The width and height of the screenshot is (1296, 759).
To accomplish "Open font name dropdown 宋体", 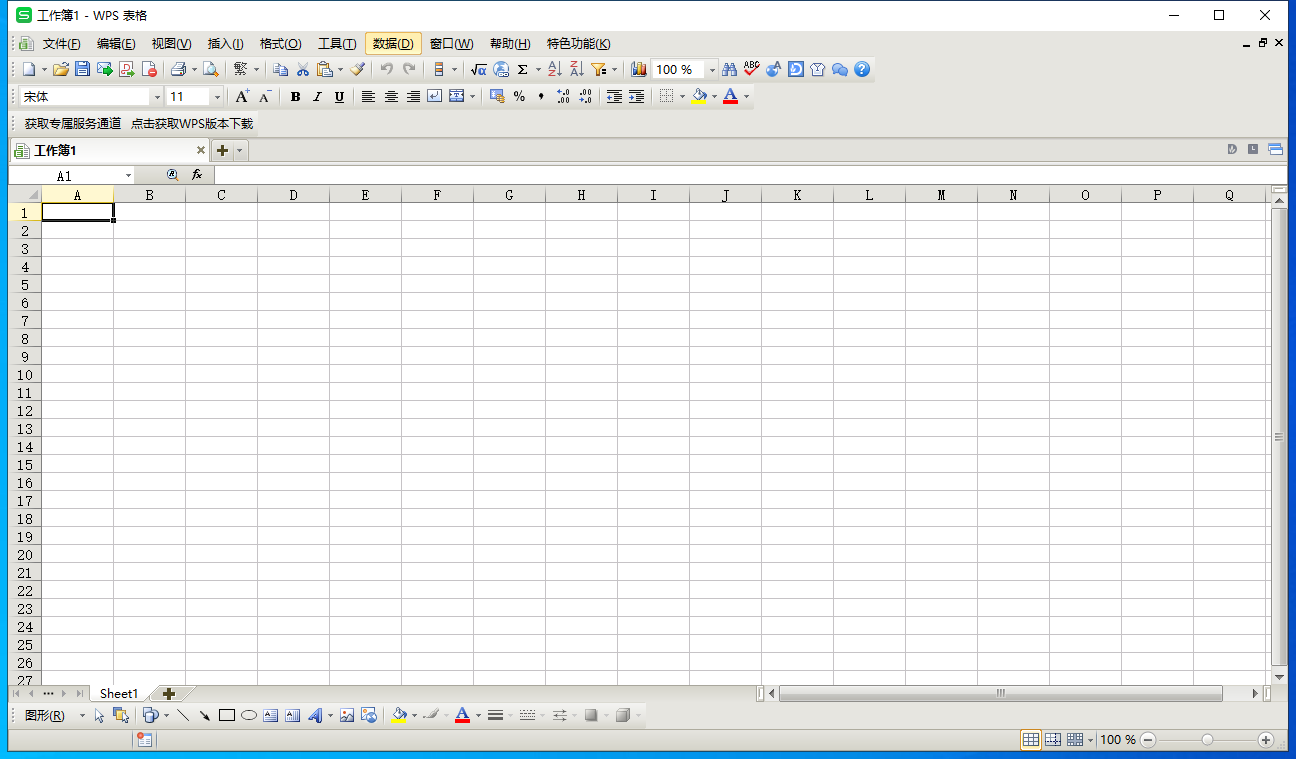I will (x=157, y=97).
